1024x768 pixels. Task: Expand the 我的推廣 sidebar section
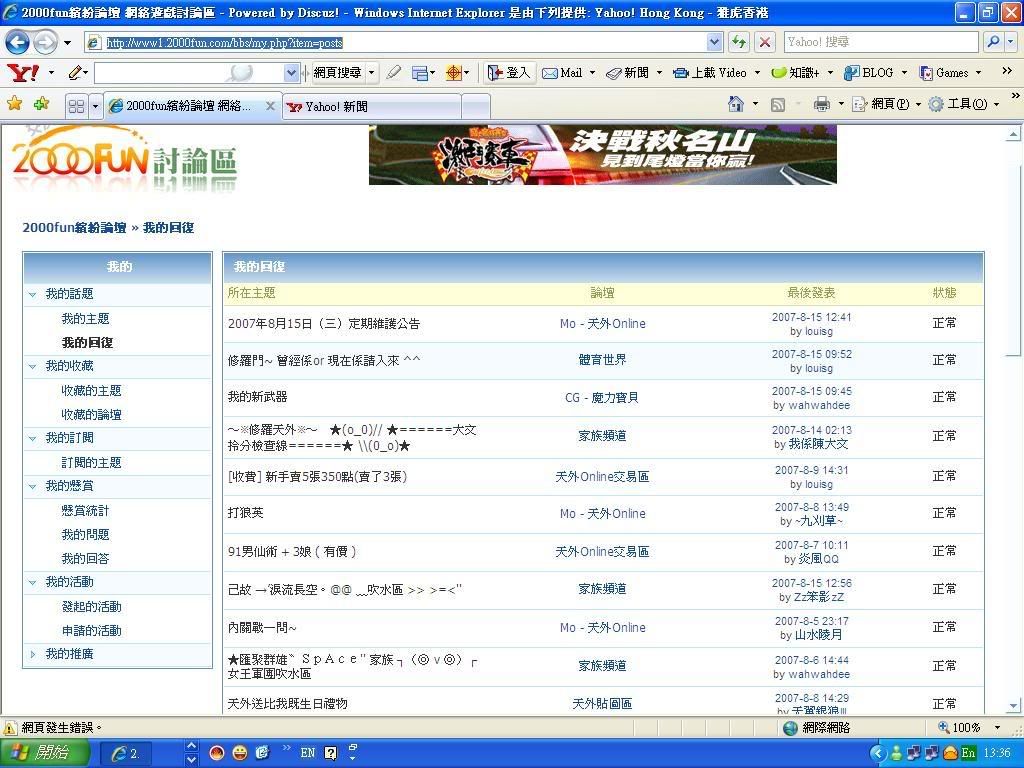coord(33,654)
